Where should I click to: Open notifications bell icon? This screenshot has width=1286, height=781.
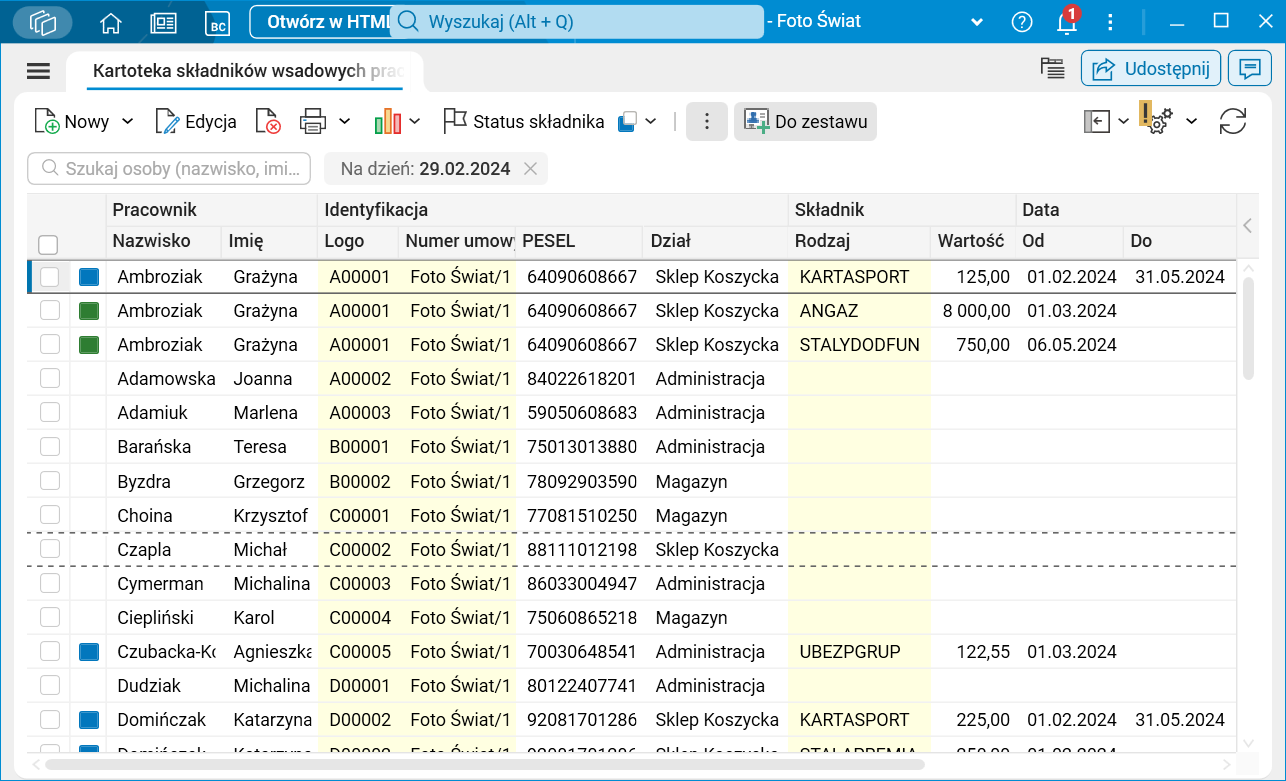(1067, 22)
